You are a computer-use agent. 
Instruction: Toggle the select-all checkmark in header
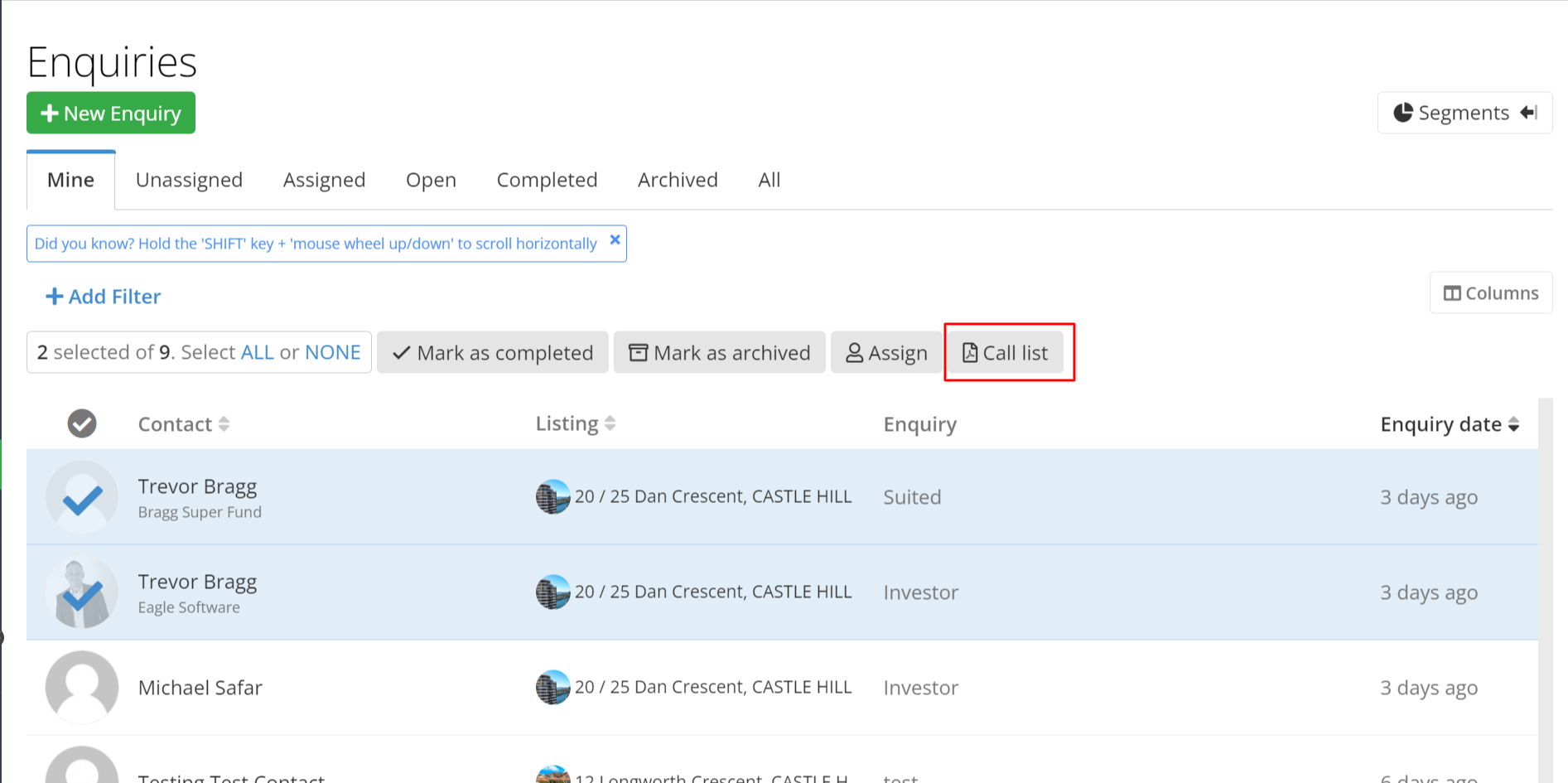pos(82,423)
